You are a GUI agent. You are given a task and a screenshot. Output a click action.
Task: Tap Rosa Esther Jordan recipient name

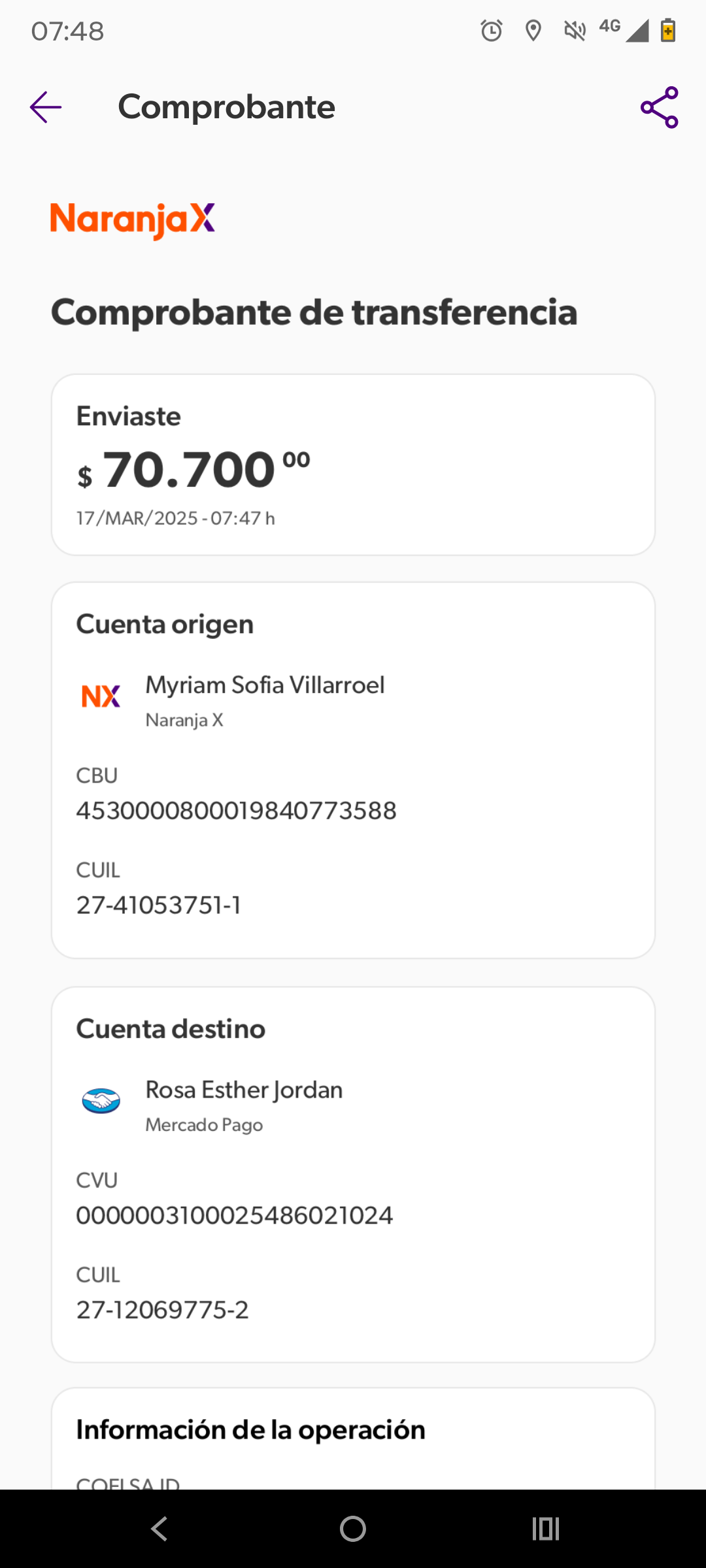[244, 1090]
